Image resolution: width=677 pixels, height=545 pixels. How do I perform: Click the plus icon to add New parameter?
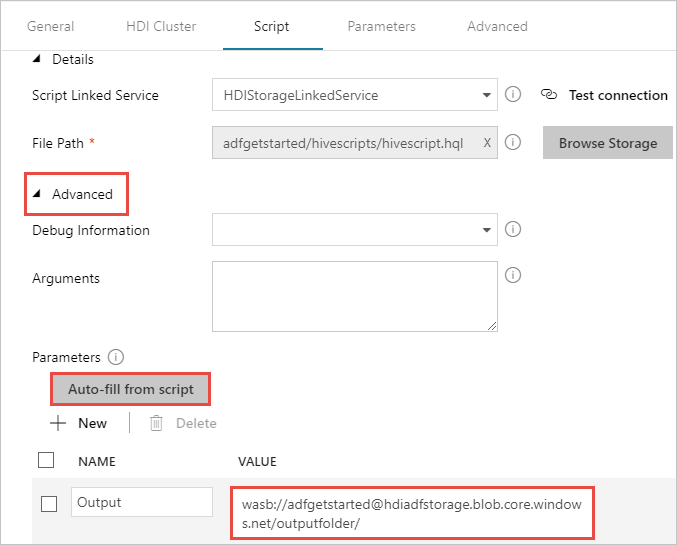click(x=59, y=423)
